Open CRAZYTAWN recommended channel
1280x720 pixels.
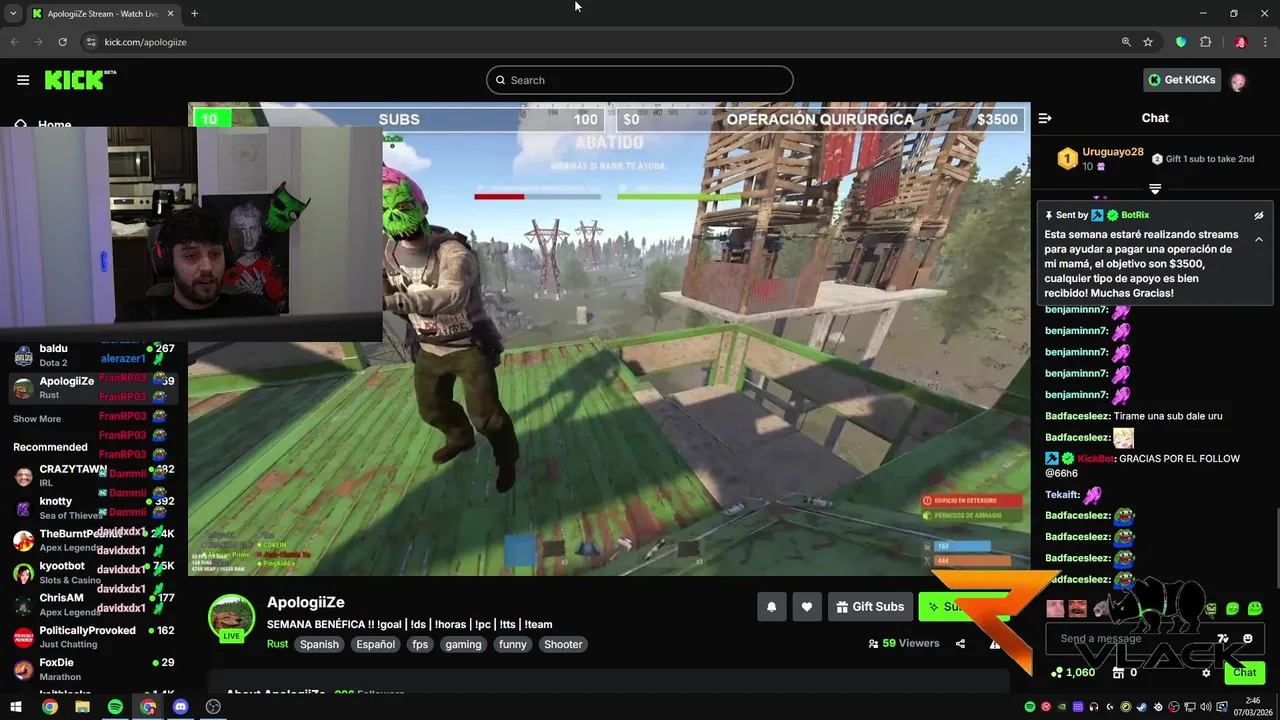(94, 476)
